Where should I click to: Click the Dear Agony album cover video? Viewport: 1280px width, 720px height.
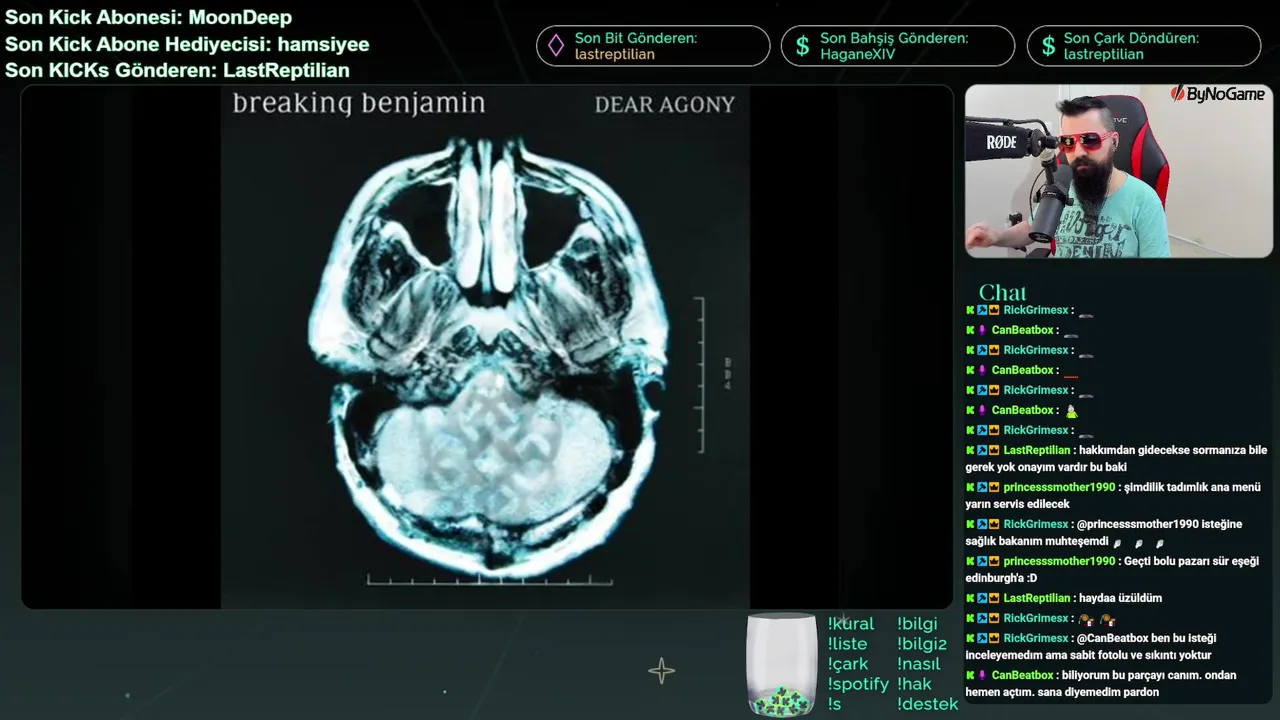485,347
